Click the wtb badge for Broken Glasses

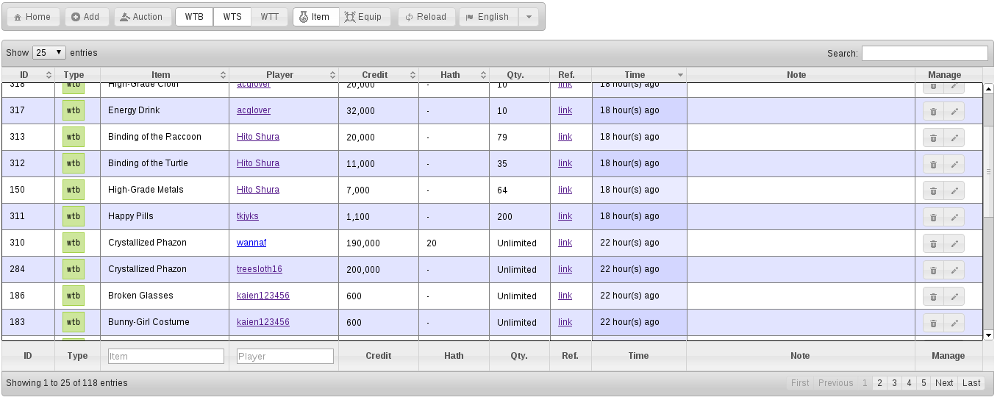(x=73, y=295)
